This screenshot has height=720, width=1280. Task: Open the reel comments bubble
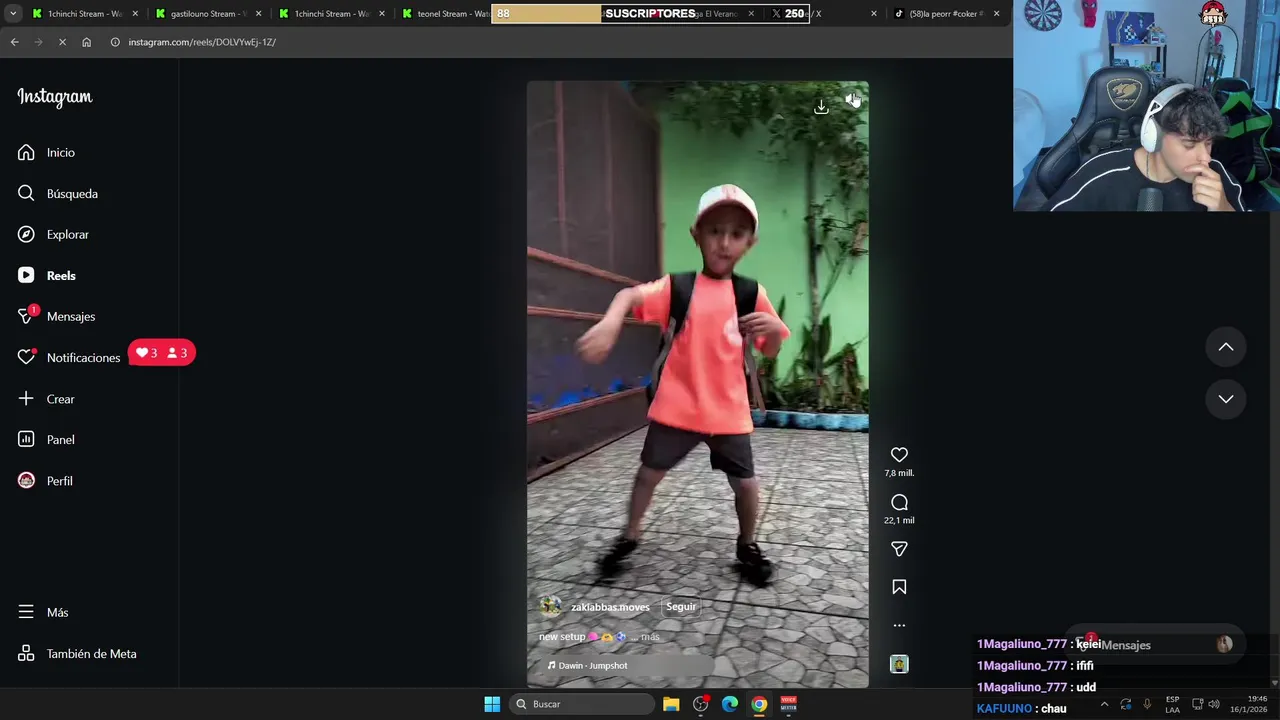tap(899, 502)
